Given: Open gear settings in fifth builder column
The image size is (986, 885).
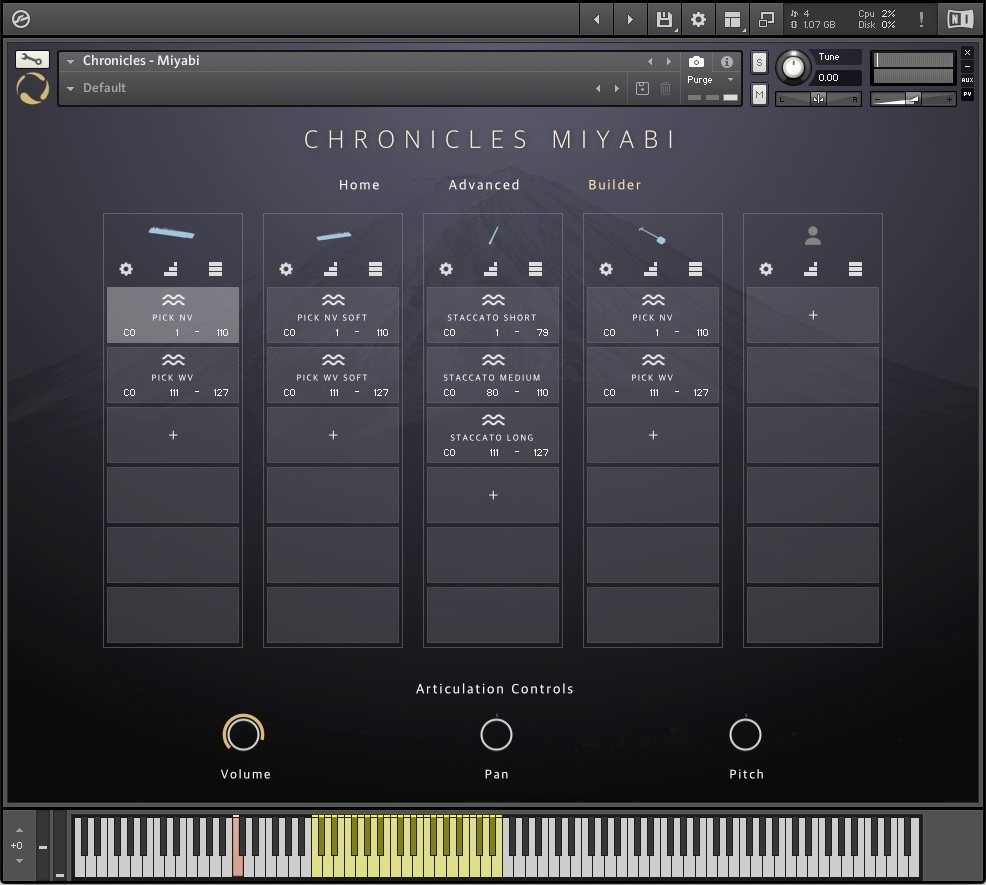Looking at the screenshot, I should pyautogui.click(x=766, y=269).
